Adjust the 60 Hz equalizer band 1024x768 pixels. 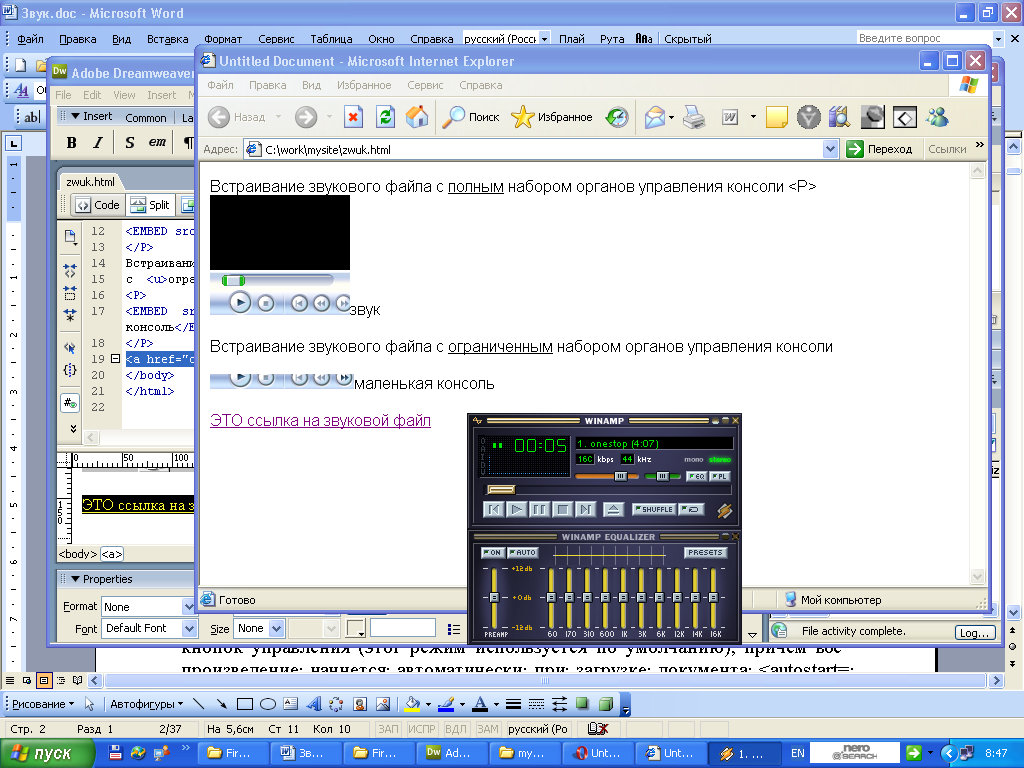pos(552,597)
